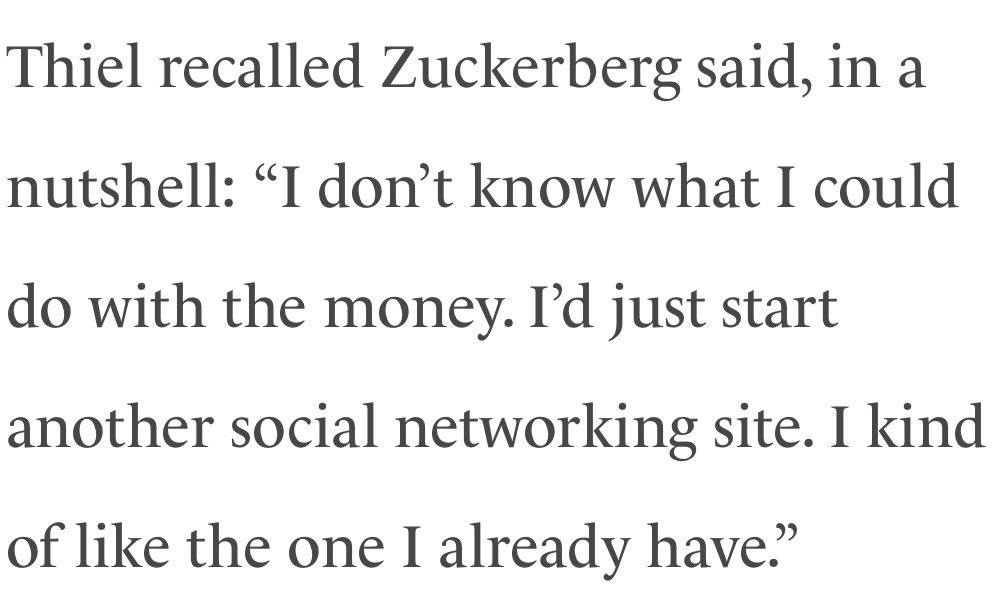Click the word "nutshell"
This screenshot has height=609, width=993.
pos(115,188)
